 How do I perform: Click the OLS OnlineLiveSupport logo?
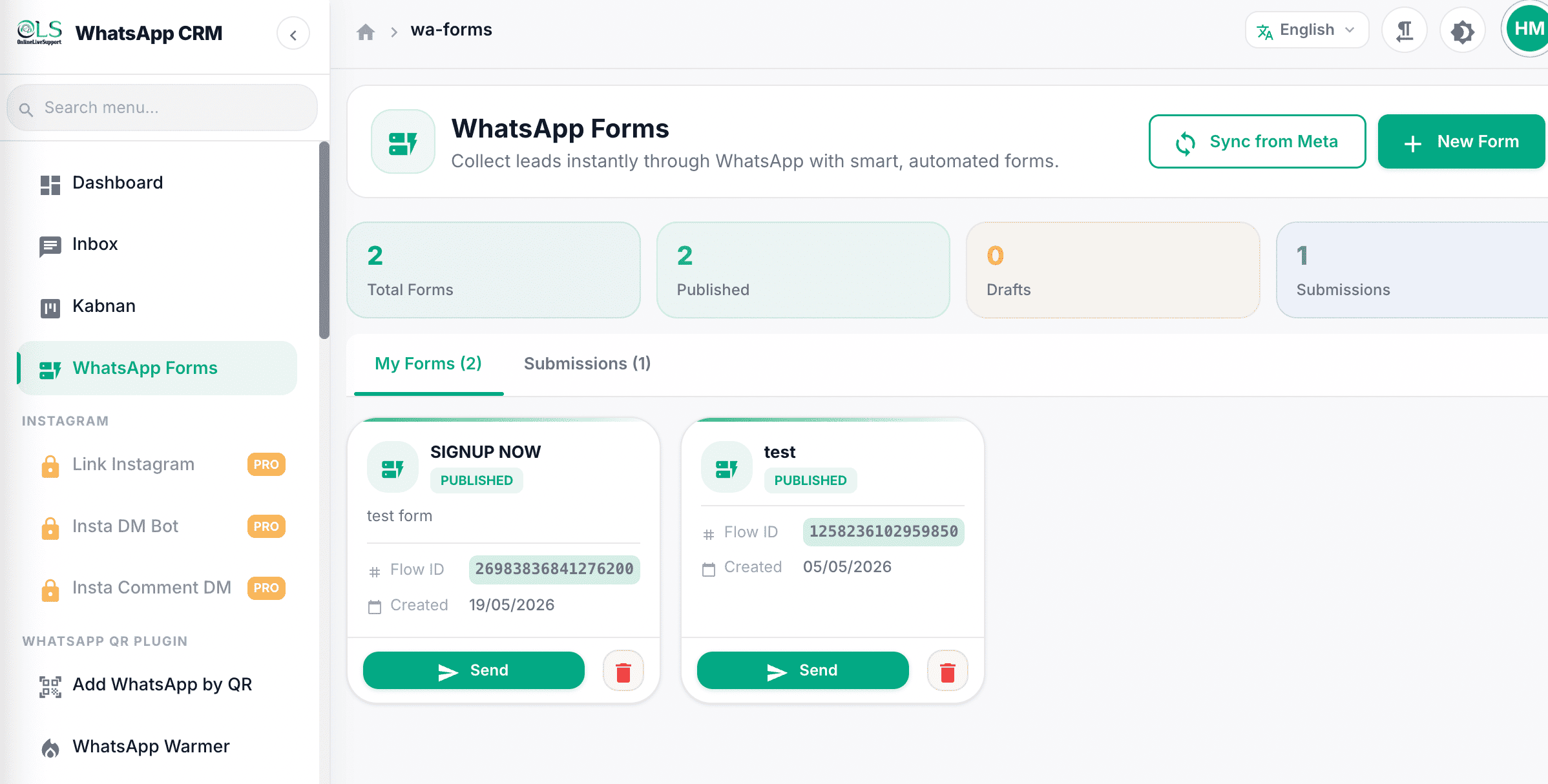pos(39,32)
